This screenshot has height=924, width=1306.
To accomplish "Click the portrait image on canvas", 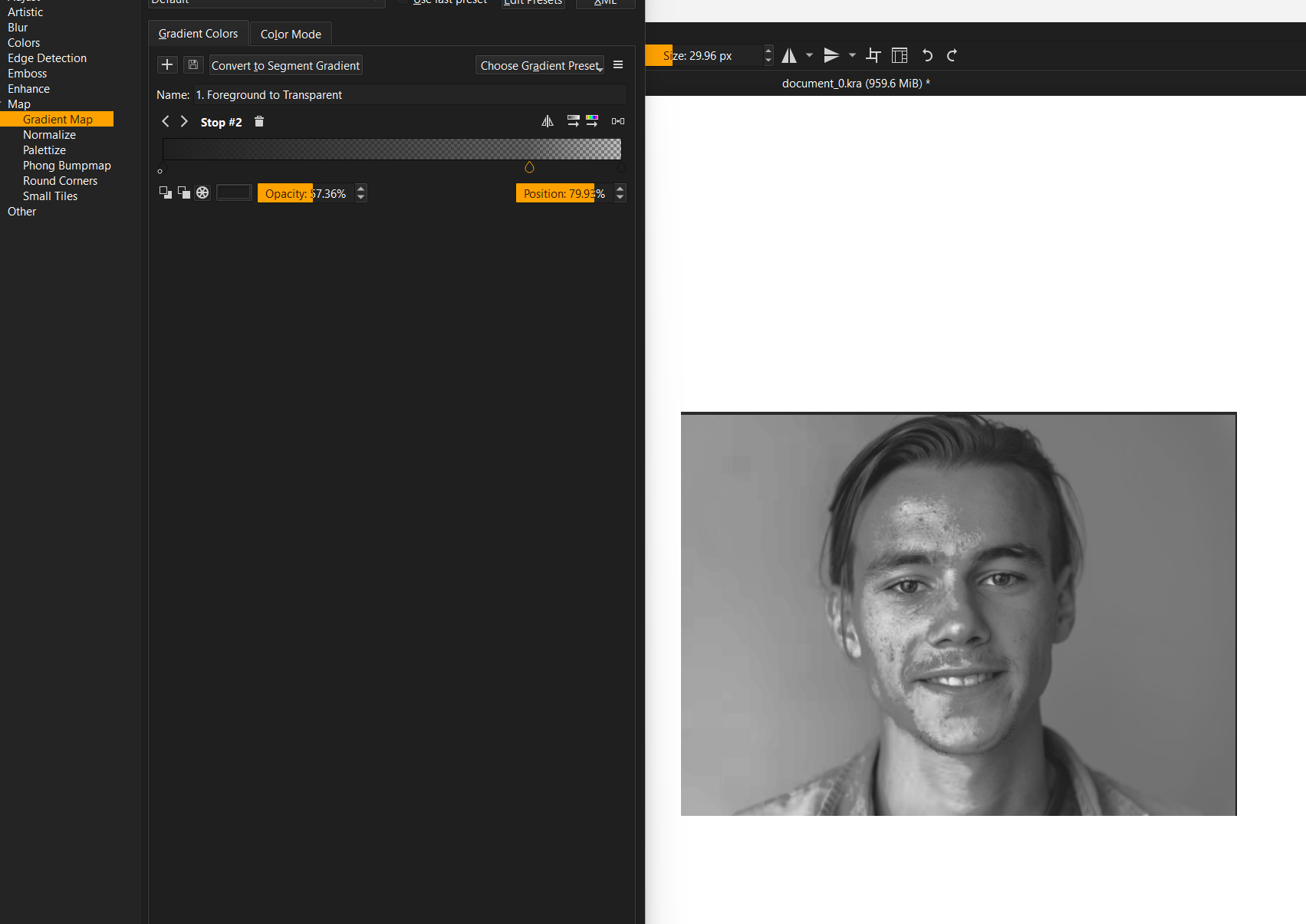I will (959, 614).
